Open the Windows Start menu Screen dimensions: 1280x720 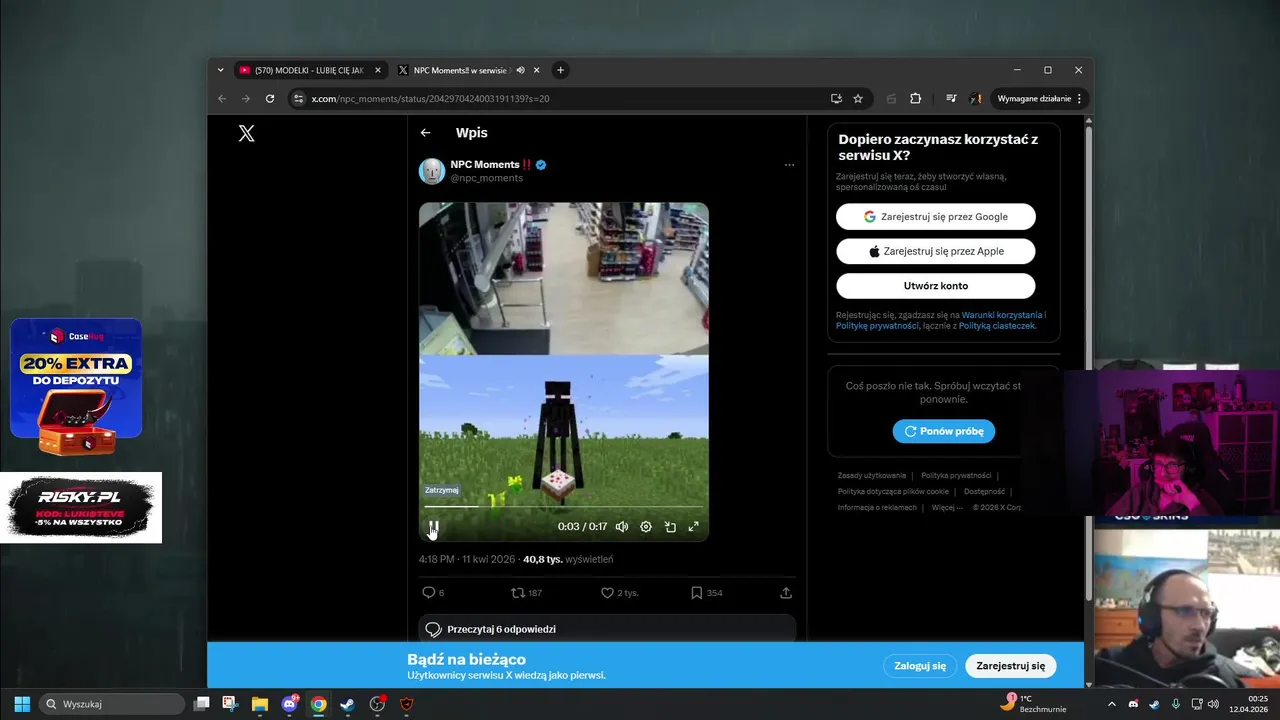coord(22,704)
